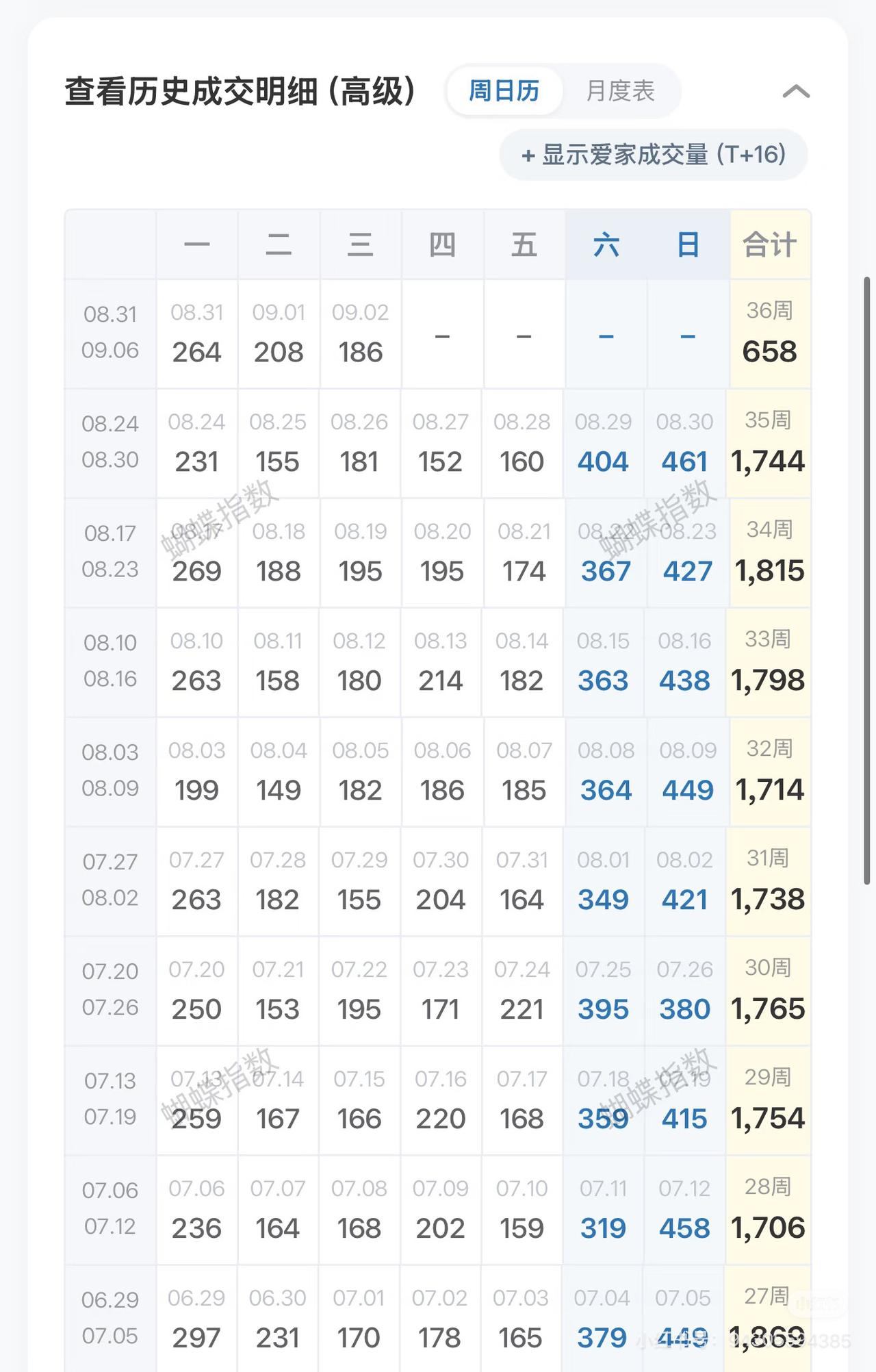Select week 35 total 1,744
The width and height of the screenshot is (876, 1372).
(768, 443)
